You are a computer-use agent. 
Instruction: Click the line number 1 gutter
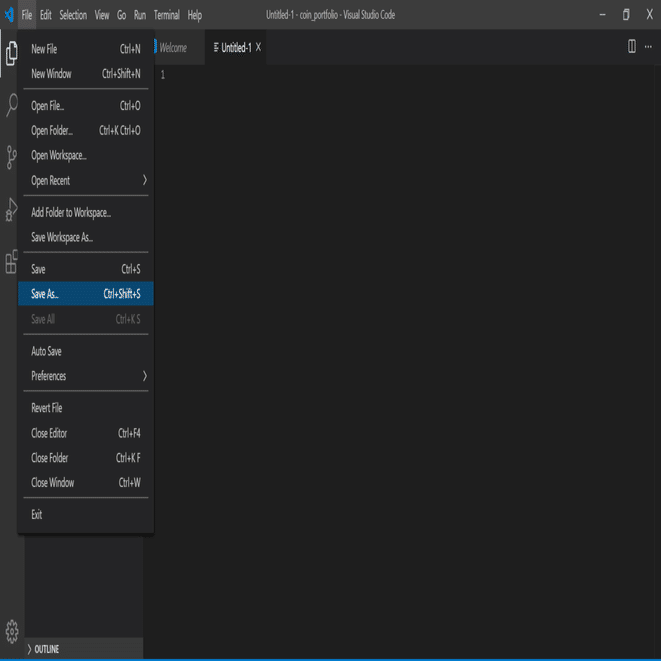[162, 75]
